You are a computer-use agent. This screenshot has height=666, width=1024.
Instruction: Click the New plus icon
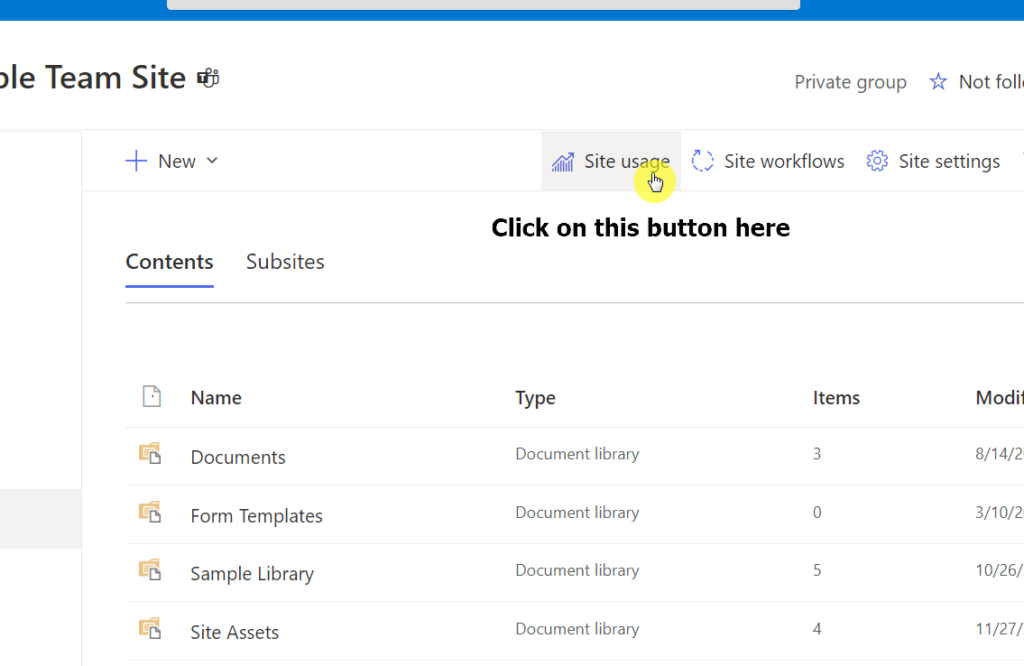pyautogui.click(x=136, y=161)
